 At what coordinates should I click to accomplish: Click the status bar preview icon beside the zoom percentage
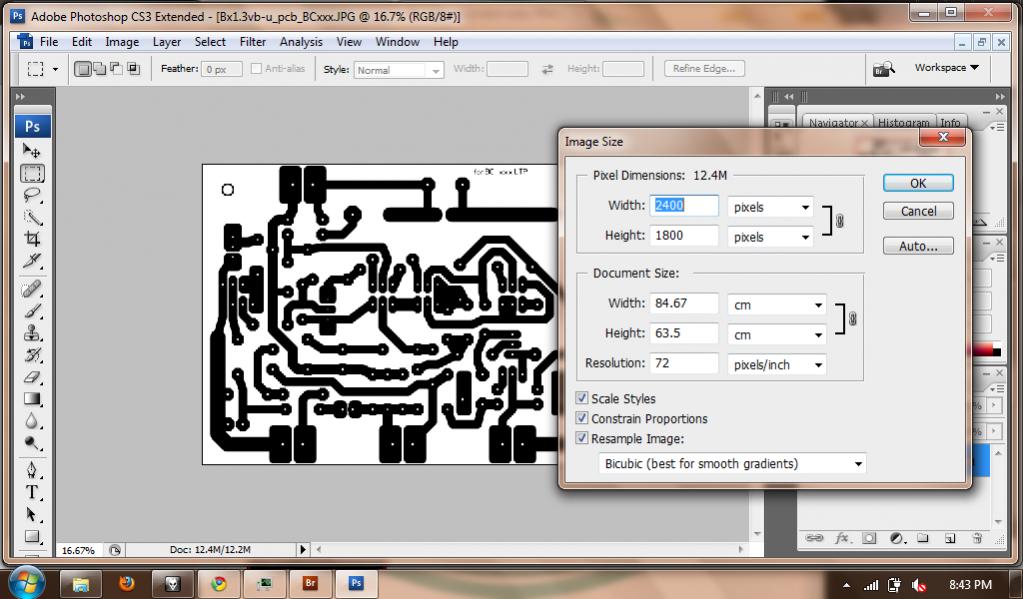tap(115, 550)
